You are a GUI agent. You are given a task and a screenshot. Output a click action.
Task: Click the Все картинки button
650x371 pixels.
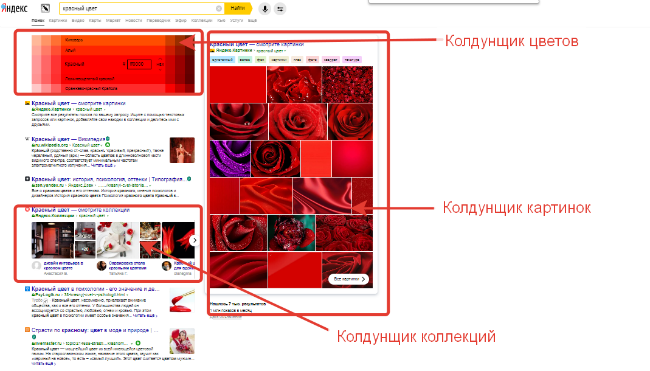click(x=349, y=279)
